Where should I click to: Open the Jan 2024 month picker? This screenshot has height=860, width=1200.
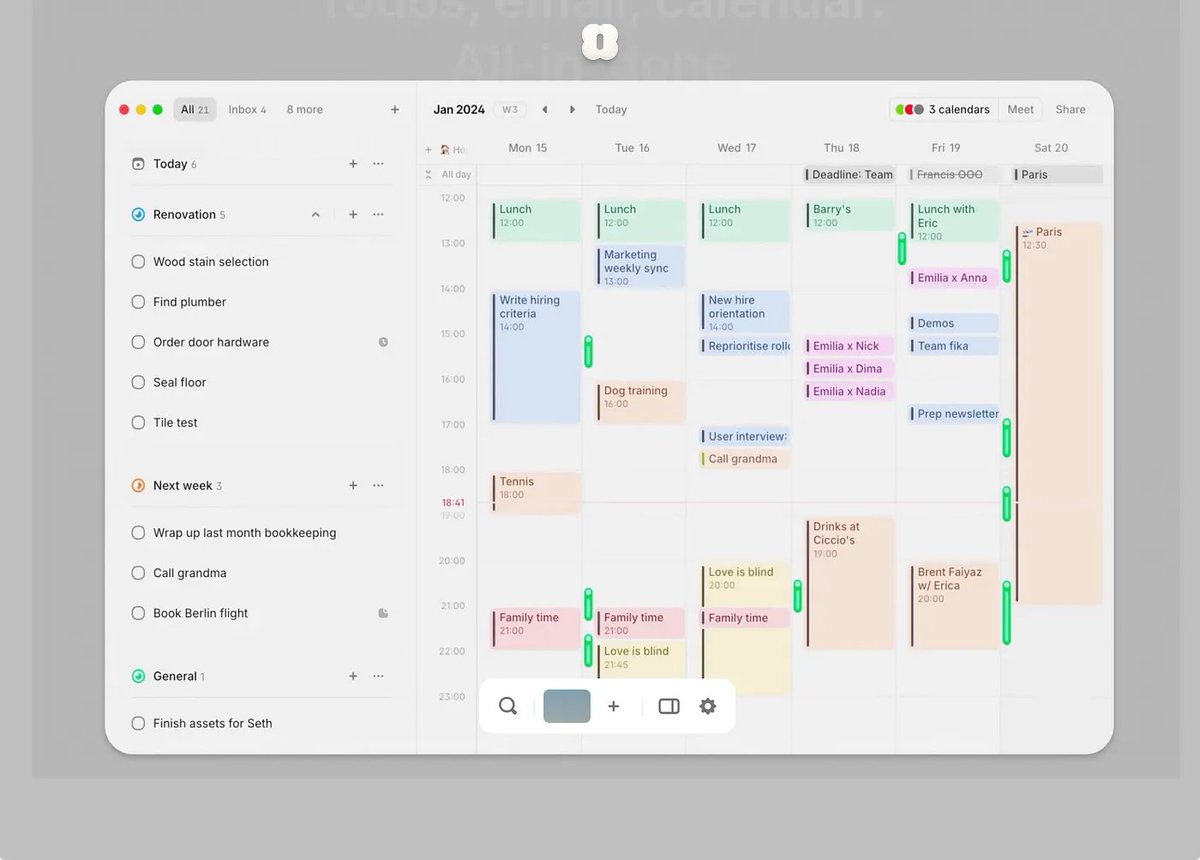point(459,110)
